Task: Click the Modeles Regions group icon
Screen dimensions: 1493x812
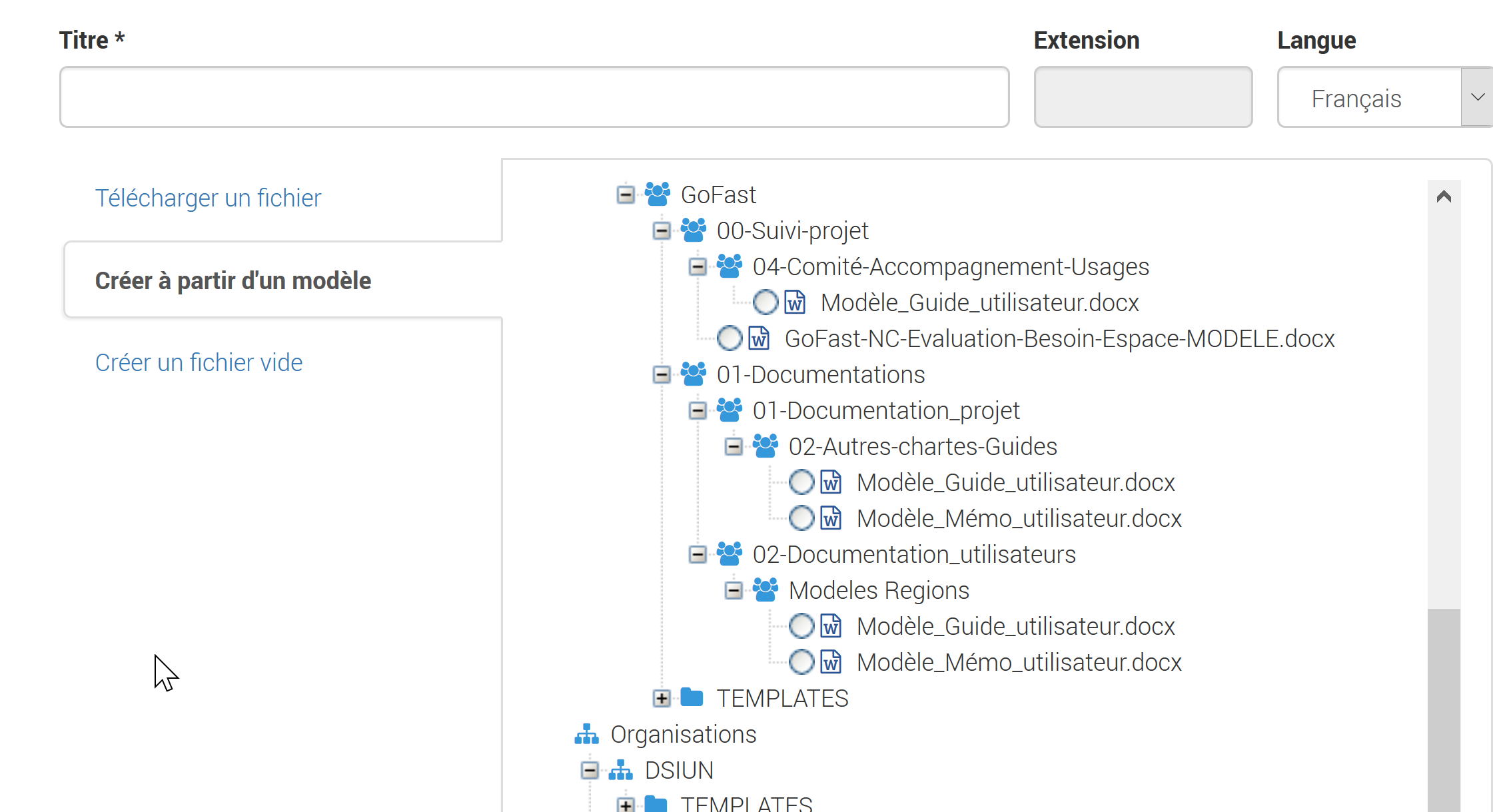Action: click(765, 590)
